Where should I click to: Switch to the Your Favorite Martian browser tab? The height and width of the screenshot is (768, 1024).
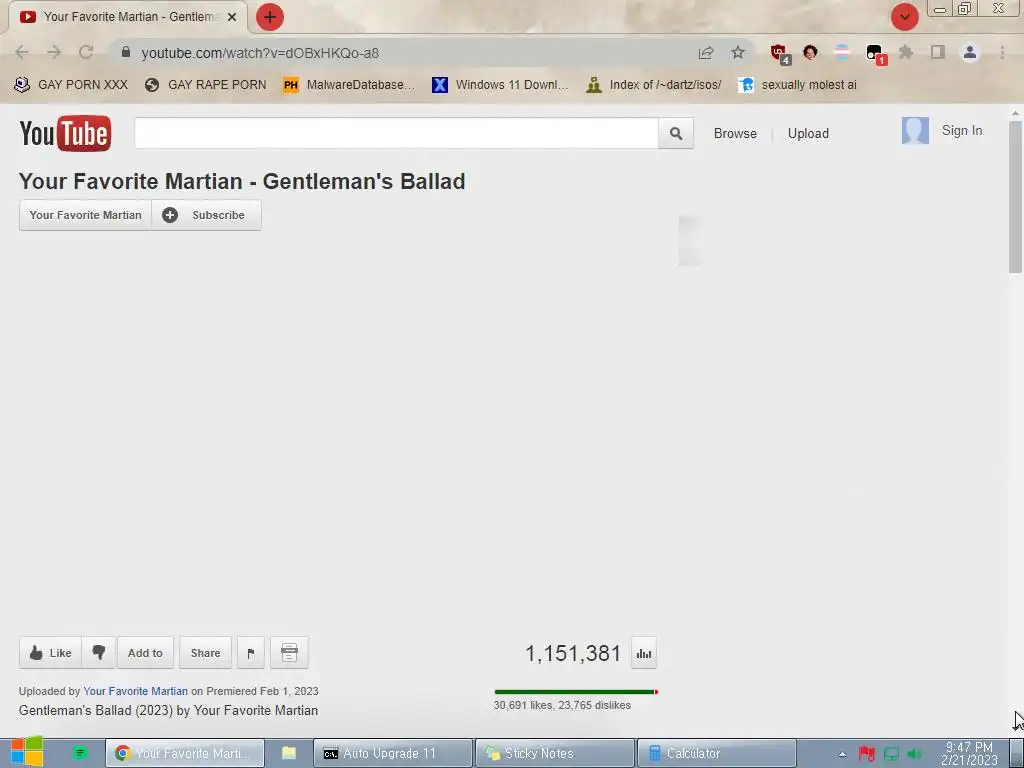[128, 17]
